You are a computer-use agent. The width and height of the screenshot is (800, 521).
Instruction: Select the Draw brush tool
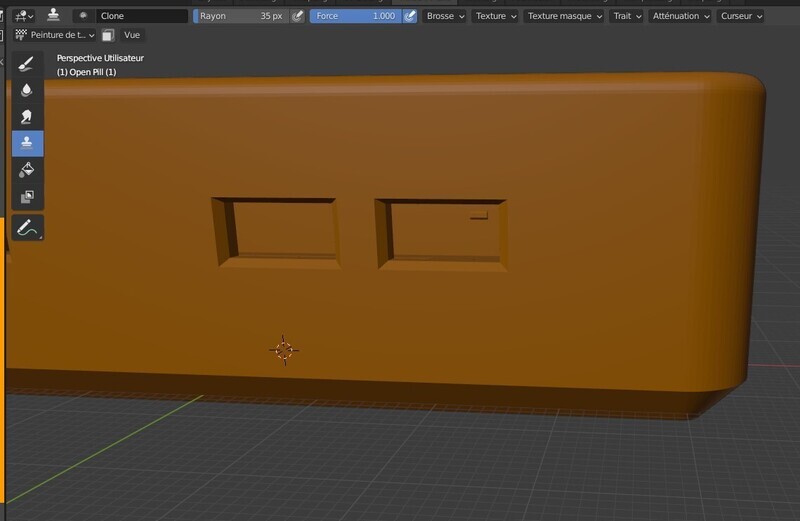(x=27, y=64)
